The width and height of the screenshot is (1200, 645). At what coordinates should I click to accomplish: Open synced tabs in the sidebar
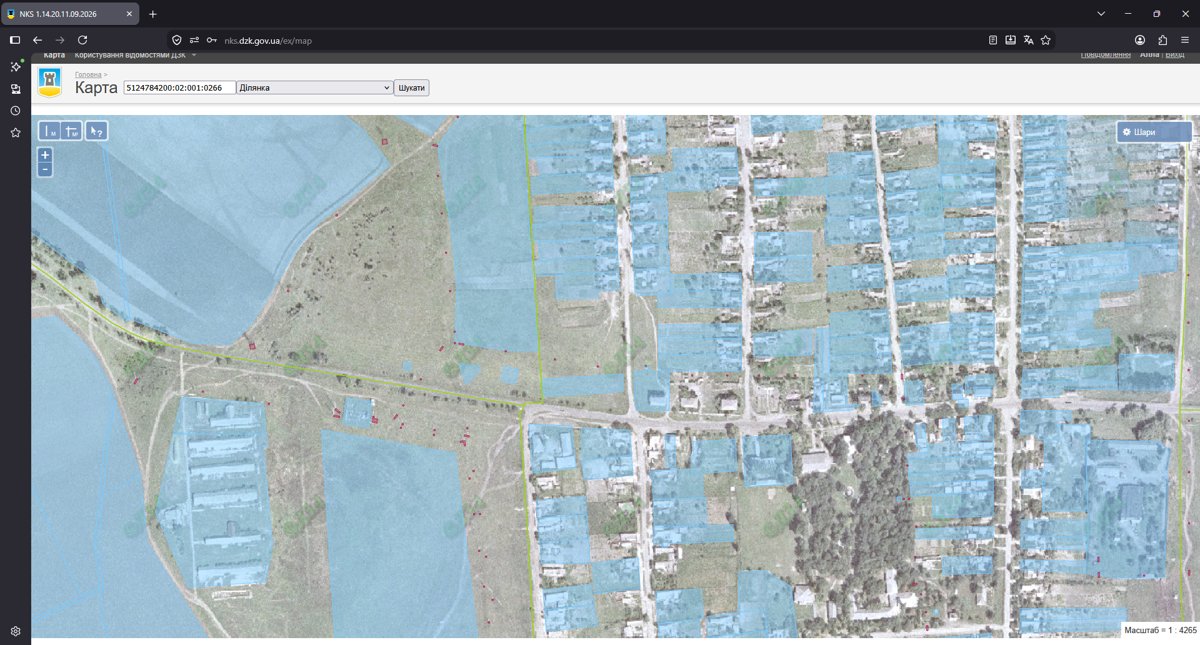click(x=15, y=89)
